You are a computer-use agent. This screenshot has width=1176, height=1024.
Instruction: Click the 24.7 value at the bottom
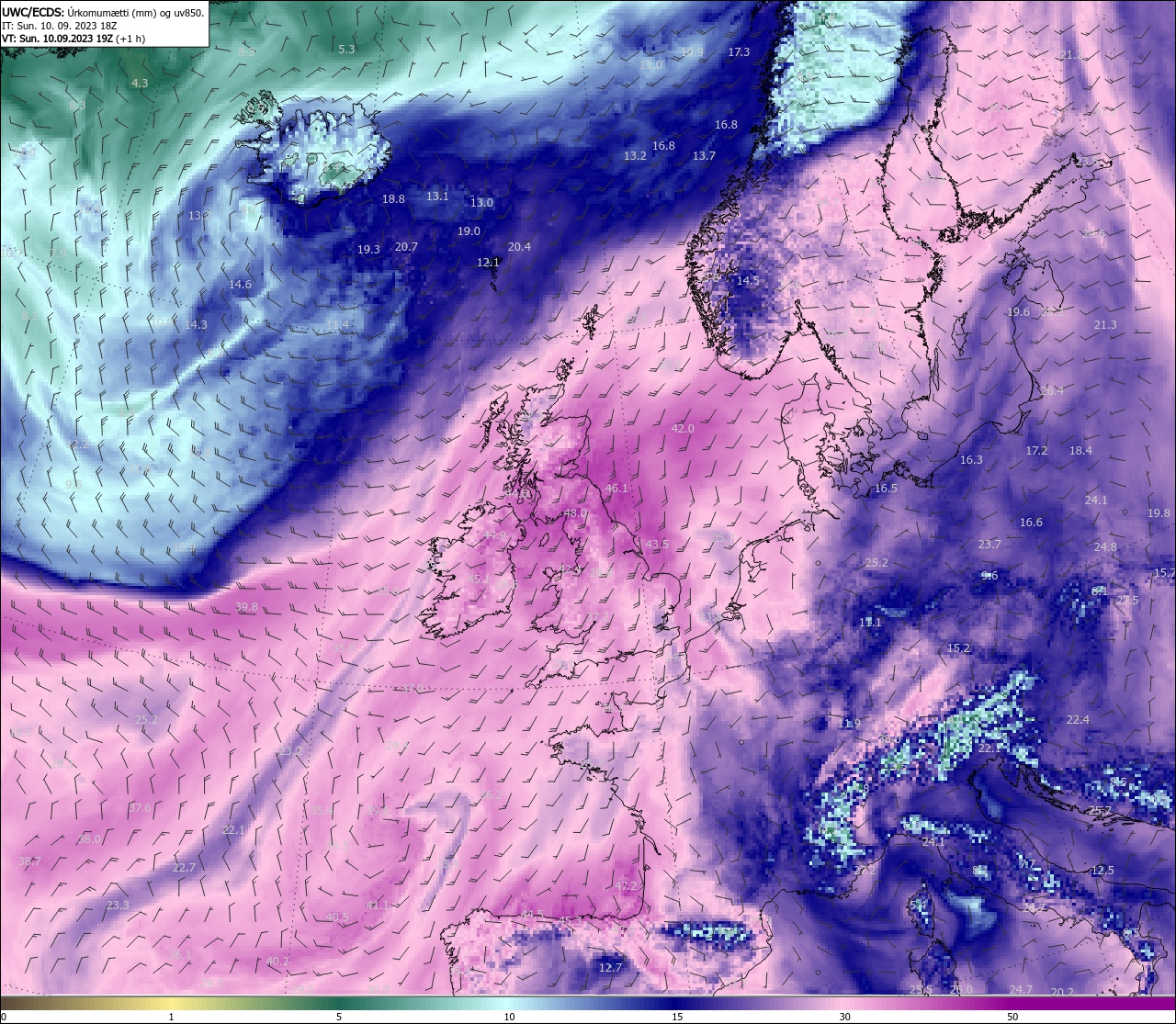point(1021,990)
